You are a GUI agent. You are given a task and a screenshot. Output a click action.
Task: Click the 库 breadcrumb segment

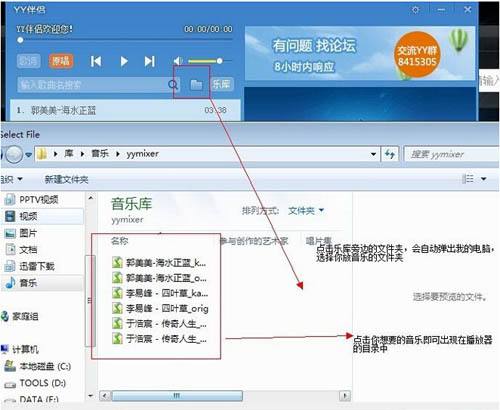69,154
